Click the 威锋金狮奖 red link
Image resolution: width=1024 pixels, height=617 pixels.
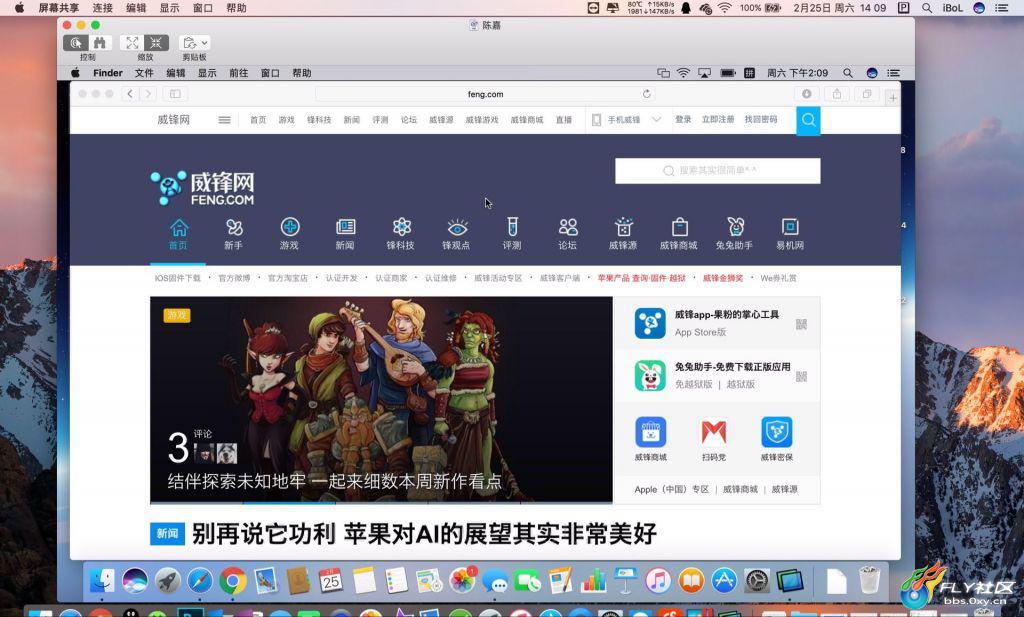coord(723,278)
